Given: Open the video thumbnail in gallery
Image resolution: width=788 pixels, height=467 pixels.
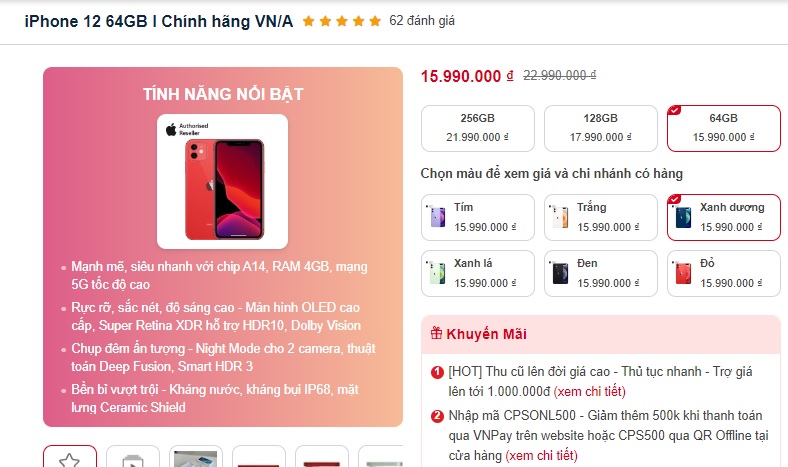Looking at the screenshot, I should (133, 456).
